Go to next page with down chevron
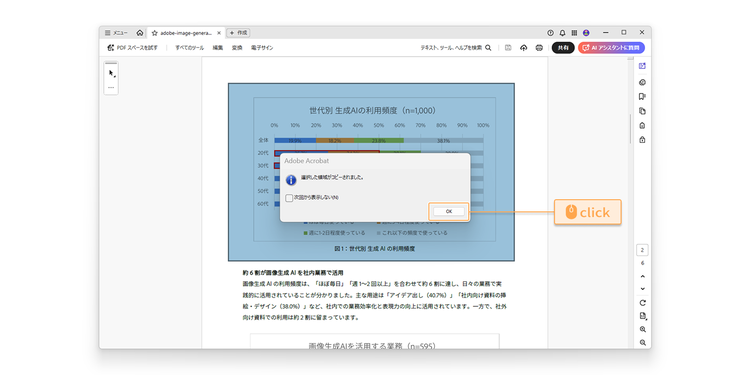 pyautogui.click(x=642, y=288)
